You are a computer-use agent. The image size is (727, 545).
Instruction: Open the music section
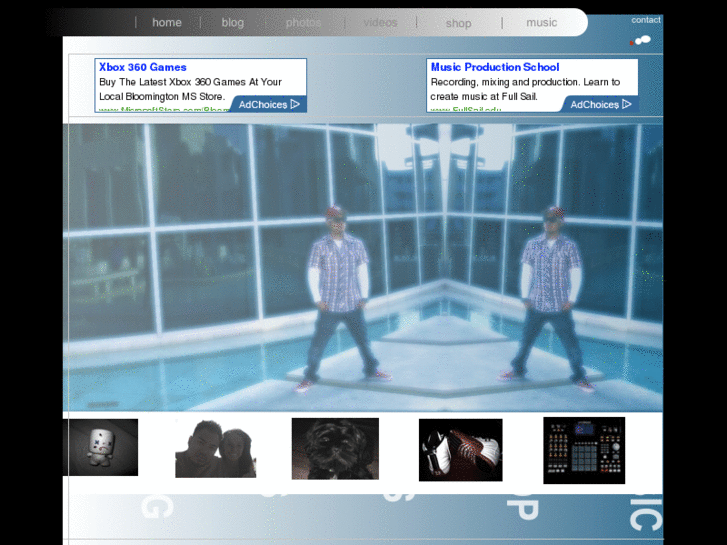pyautogui.click(x=542, y=22)
